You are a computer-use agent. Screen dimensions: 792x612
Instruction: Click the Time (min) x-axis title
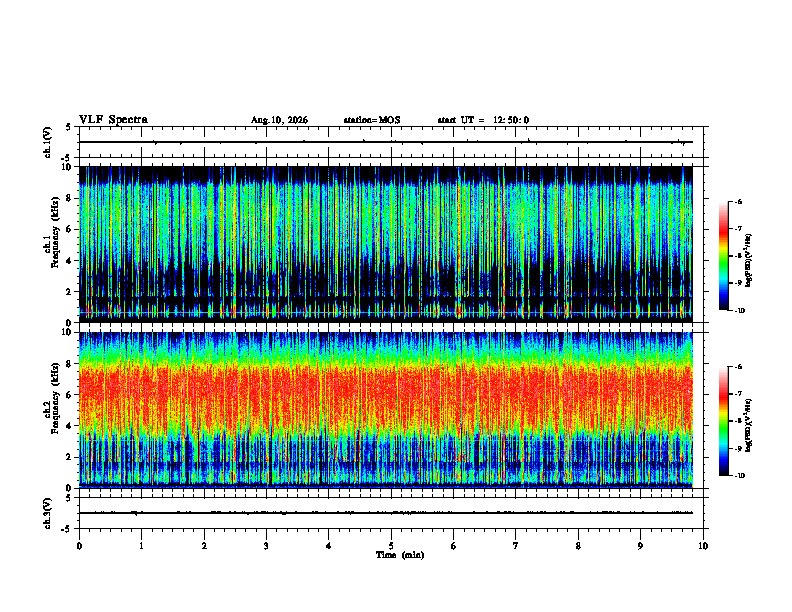400,555
